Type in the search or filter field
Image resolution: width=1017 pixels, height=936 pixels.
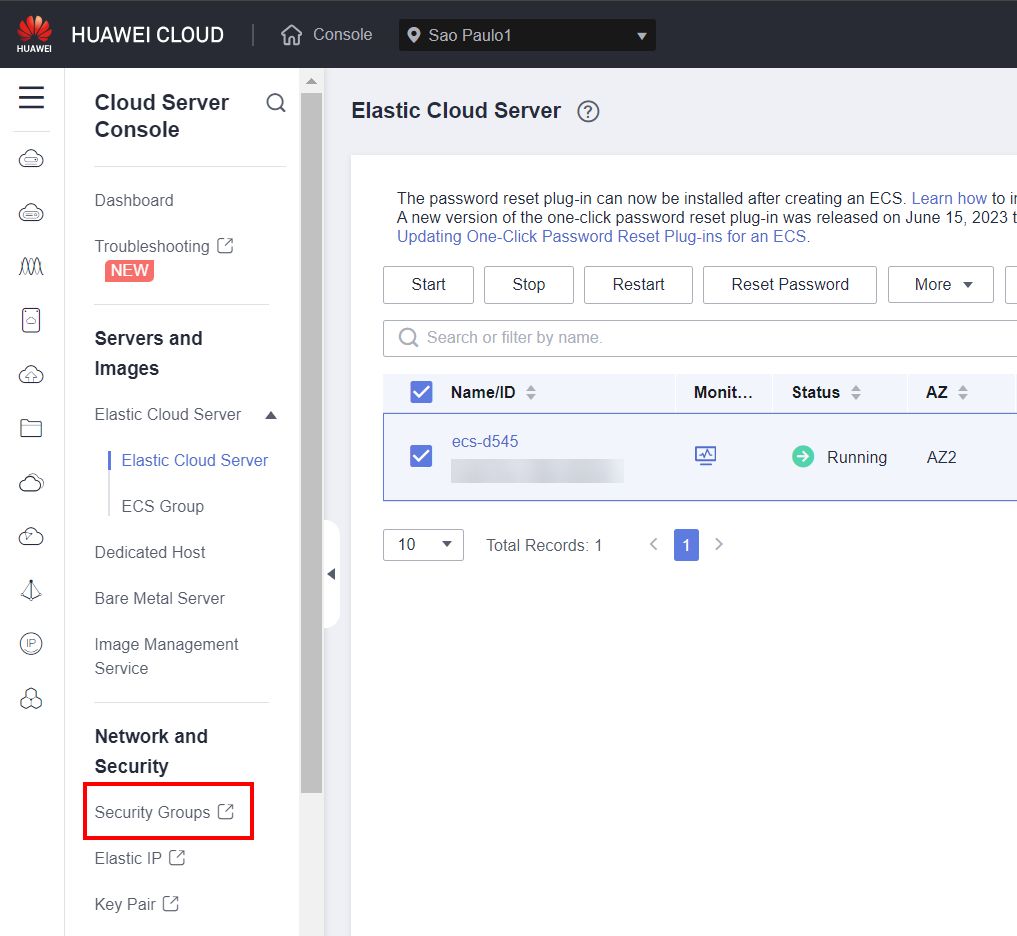click(x=600, y=337)
